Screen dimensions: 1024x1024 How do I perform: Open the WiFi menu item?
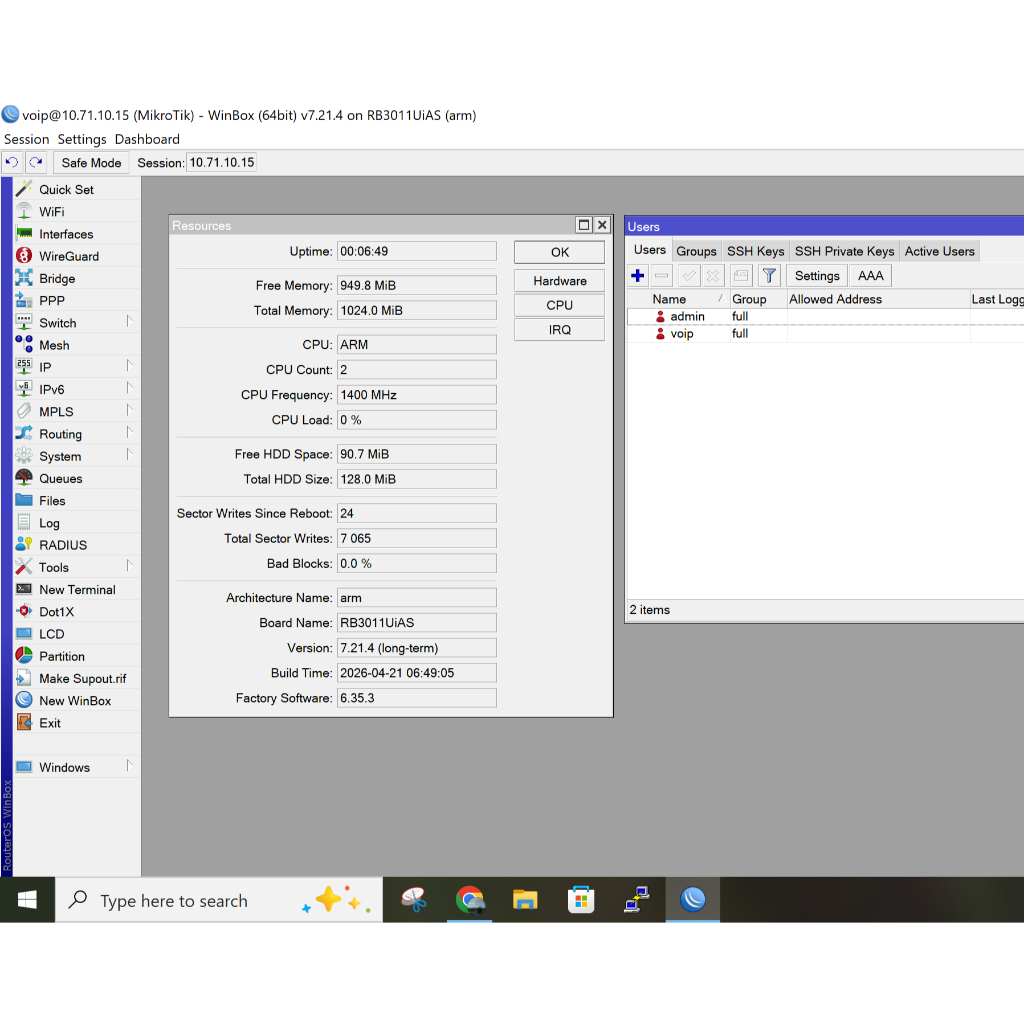point(76,212)
